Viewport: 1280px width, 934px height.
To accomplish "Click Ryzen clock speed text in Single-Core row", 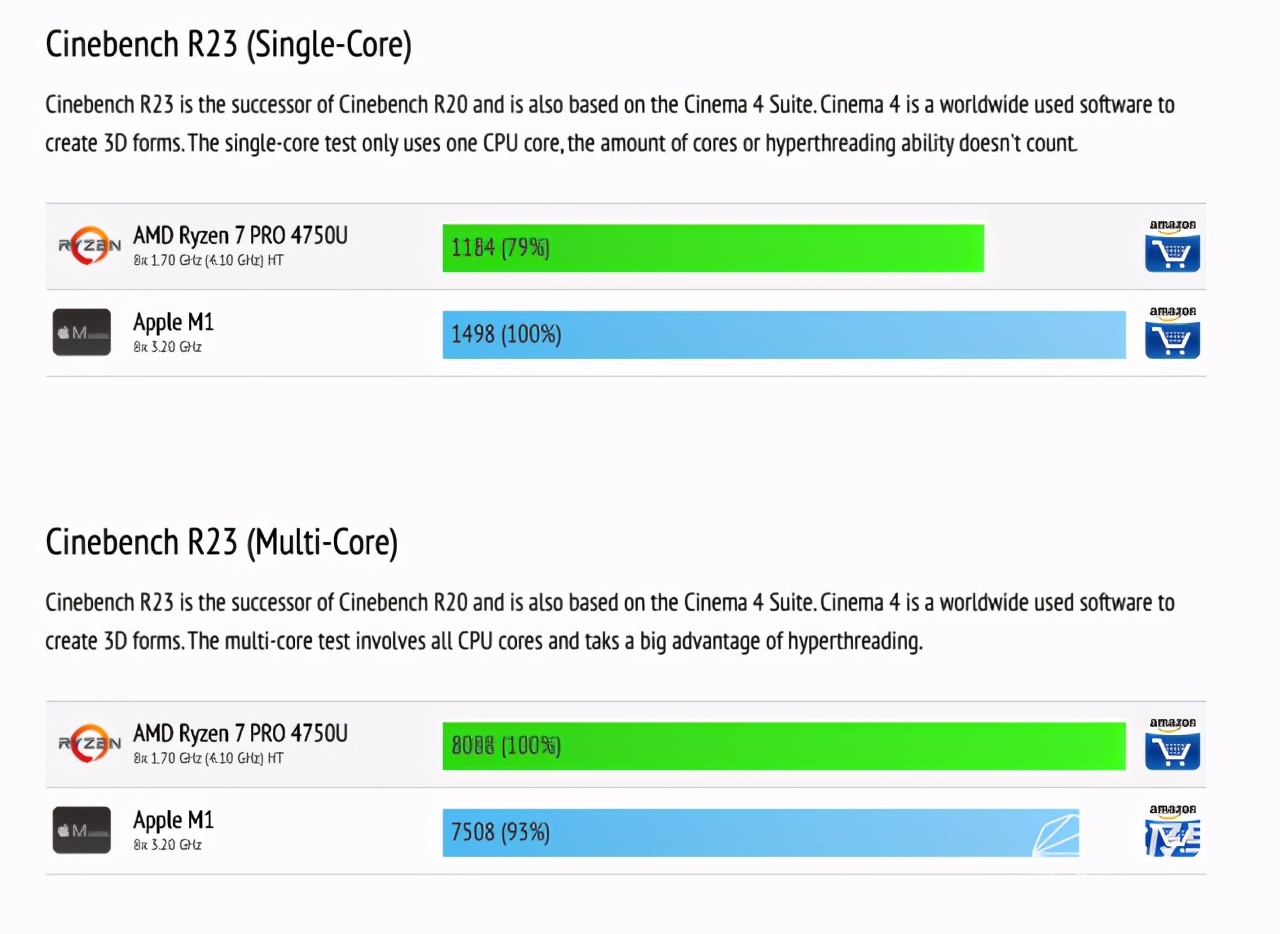I will tap(208, 261).
